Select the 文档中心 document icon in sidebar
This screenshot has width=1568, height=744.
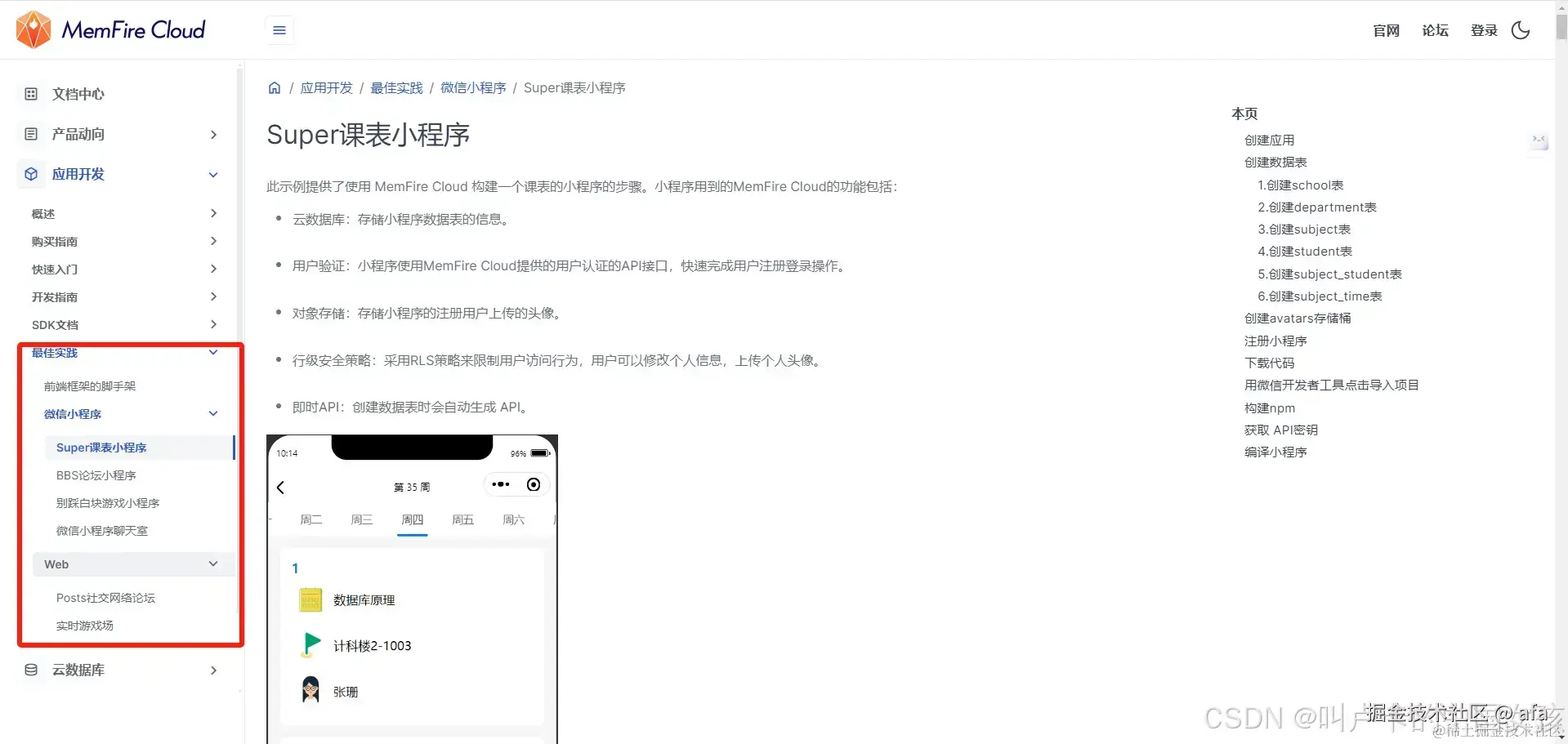tap(31, 94)
